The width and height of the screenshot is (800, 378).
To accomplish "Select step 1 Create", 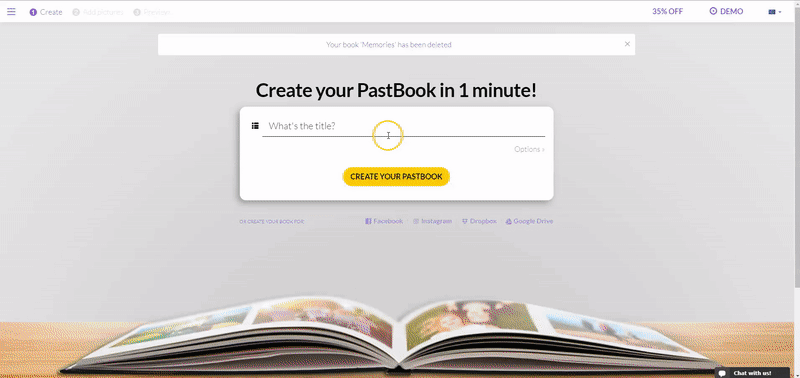I will coord(46,12).
